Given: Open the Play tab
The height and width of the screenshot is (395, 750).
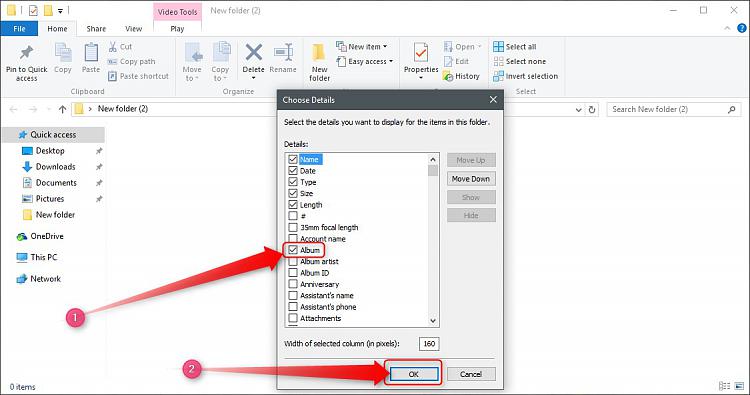Looking at the screenshot, I should (x=177, y=29).
